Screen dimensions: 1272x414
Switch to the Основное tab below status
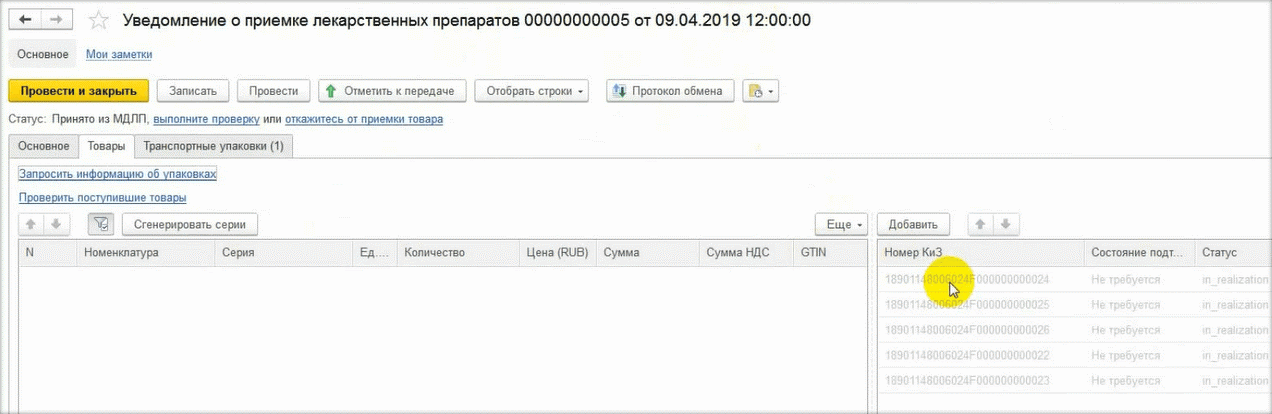tap(43, 146)
